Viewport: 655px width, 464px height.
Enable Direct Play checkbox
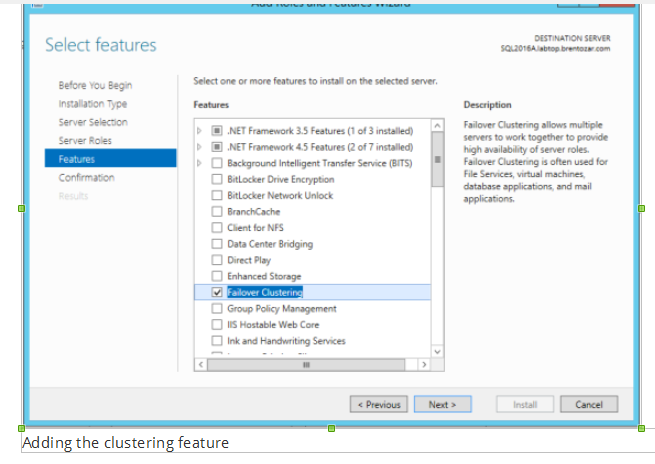pos(217,260)
